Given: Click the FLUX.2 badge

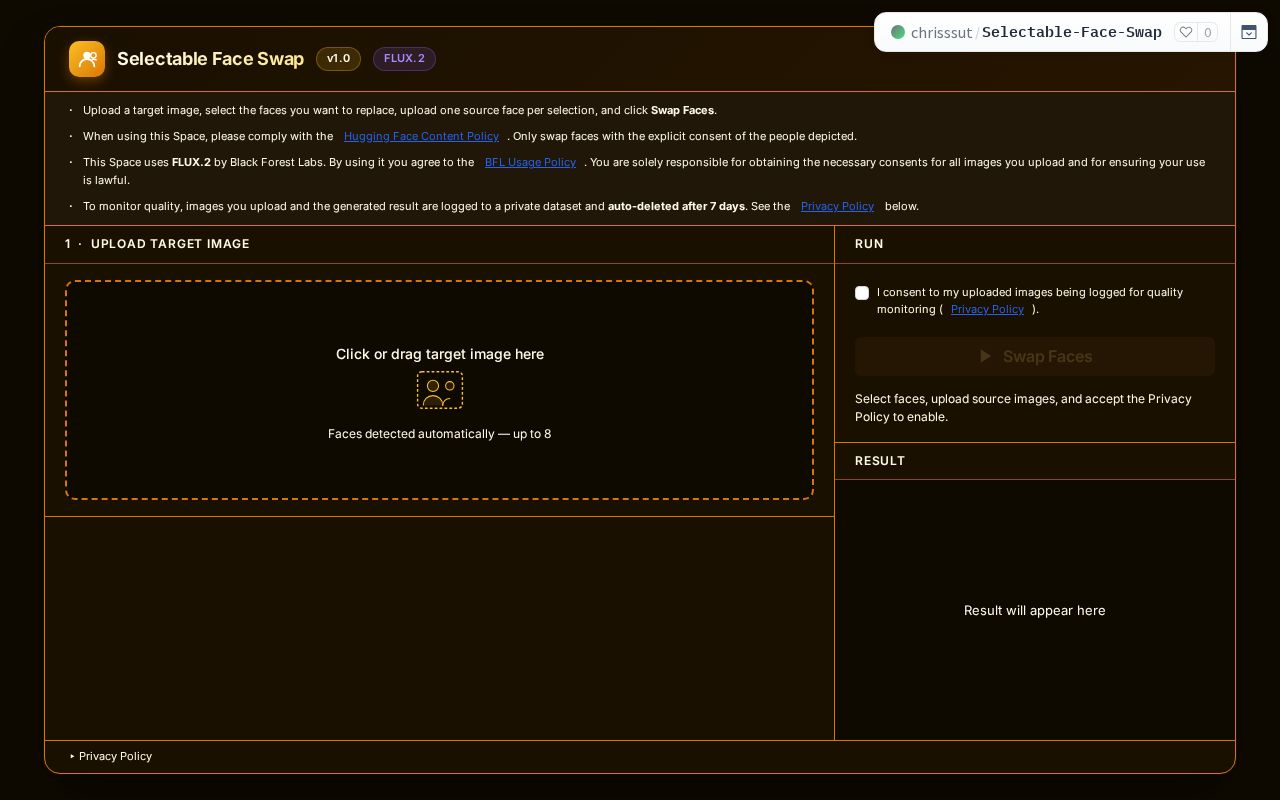Looking at the screenshot, I should coord(404,59).
